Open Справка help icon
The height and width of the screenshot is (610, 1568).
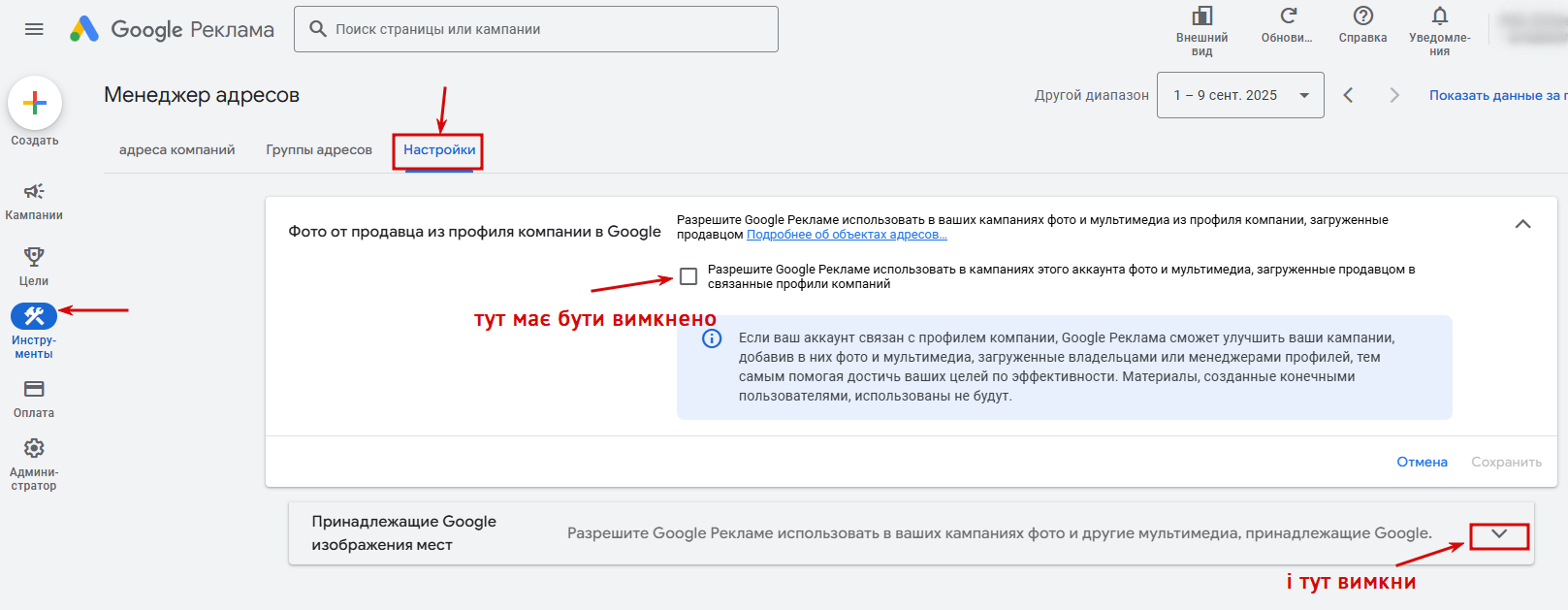pyautogui.click(x=1362, y=16)
